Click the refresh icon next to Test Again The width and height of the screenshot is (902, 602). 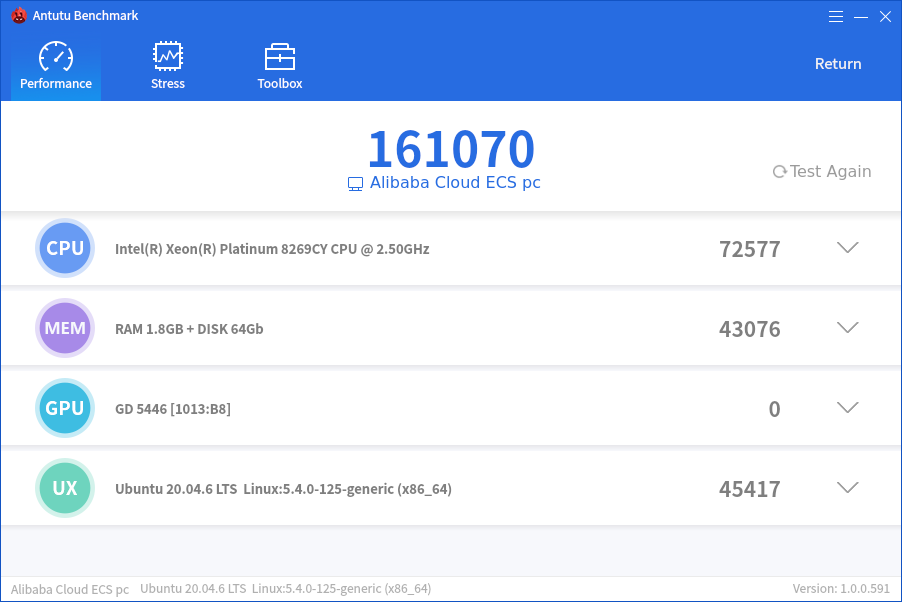779,172
